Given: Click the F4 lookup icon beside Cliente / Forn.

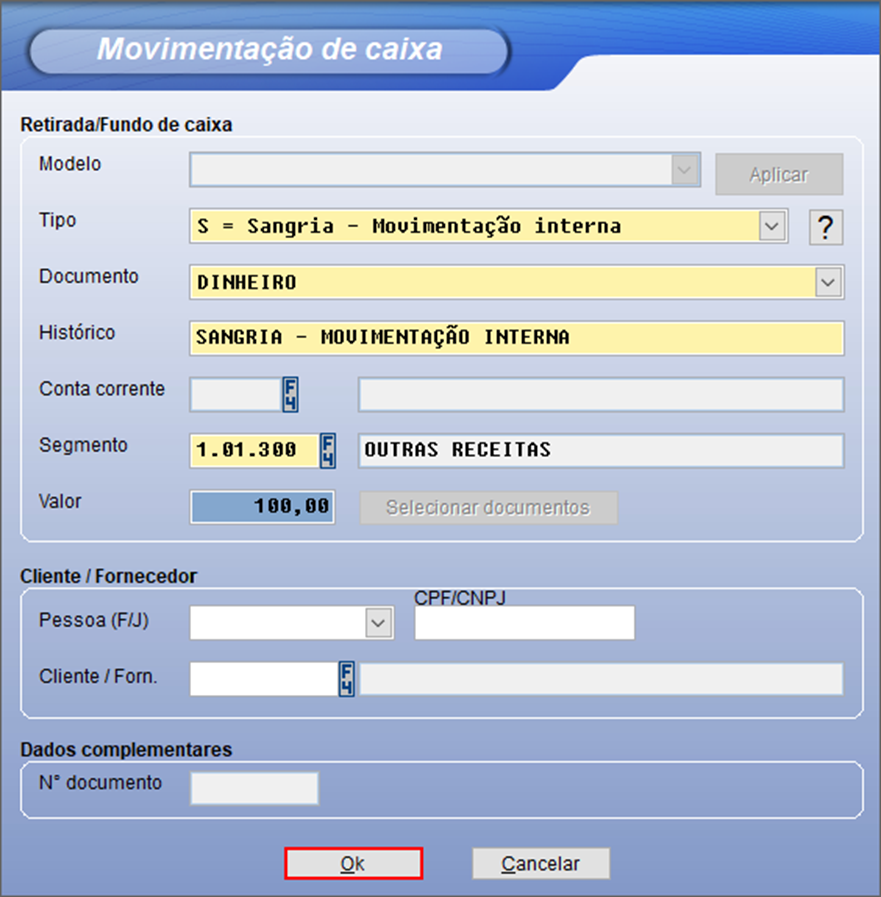Looking at the screenshot, I should pyautogui.click(x=347, y=679).
